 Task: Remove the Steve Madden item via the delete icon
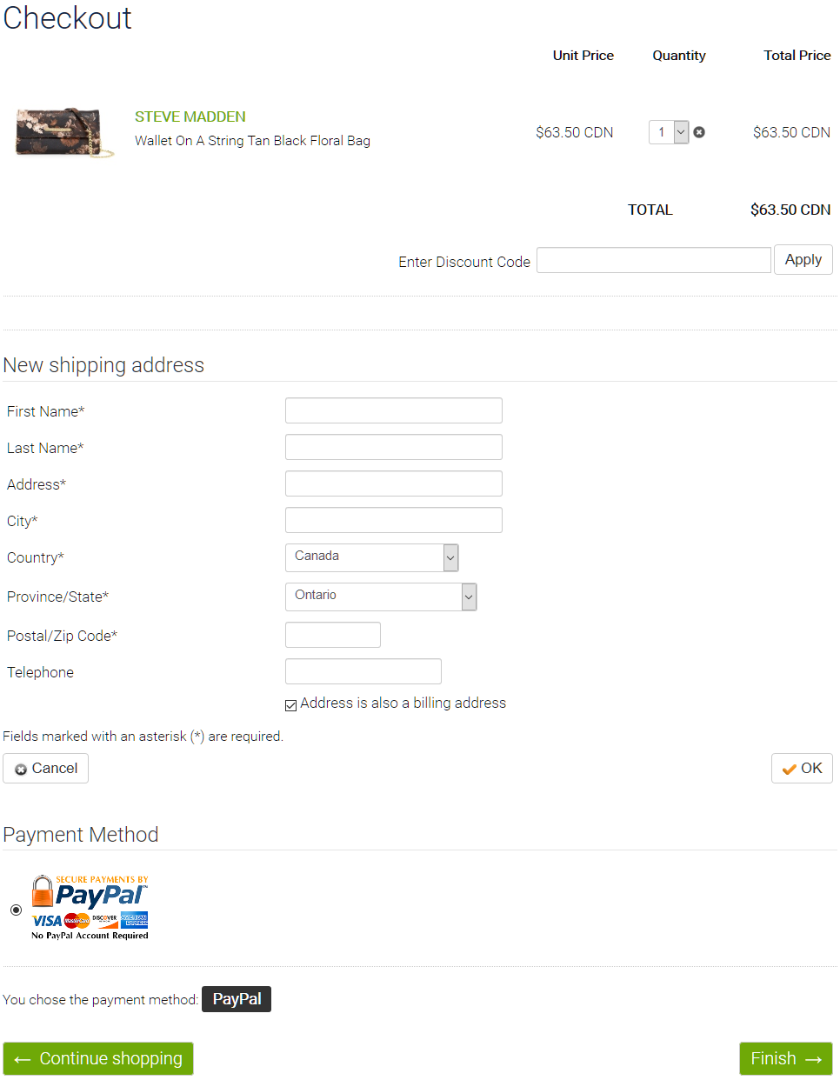pyautogui.click(x=699, y=132)
